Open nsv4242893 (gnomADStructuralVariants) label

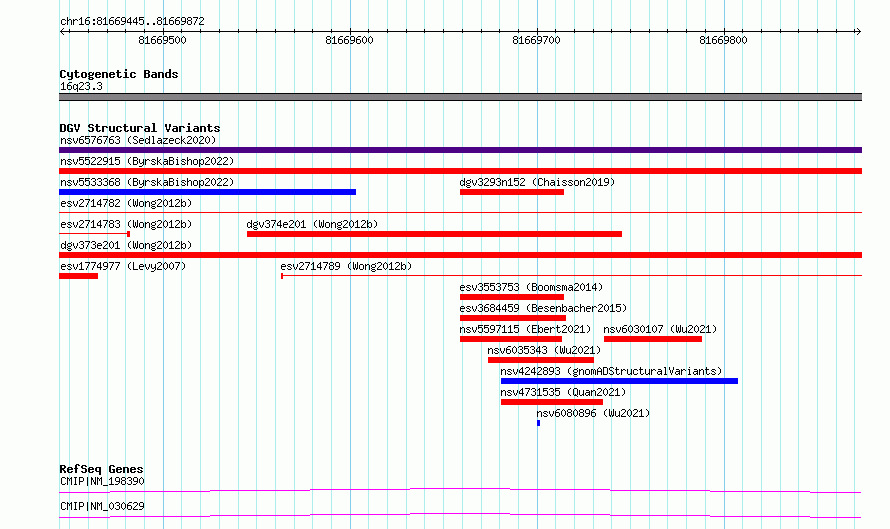[611, 371]
